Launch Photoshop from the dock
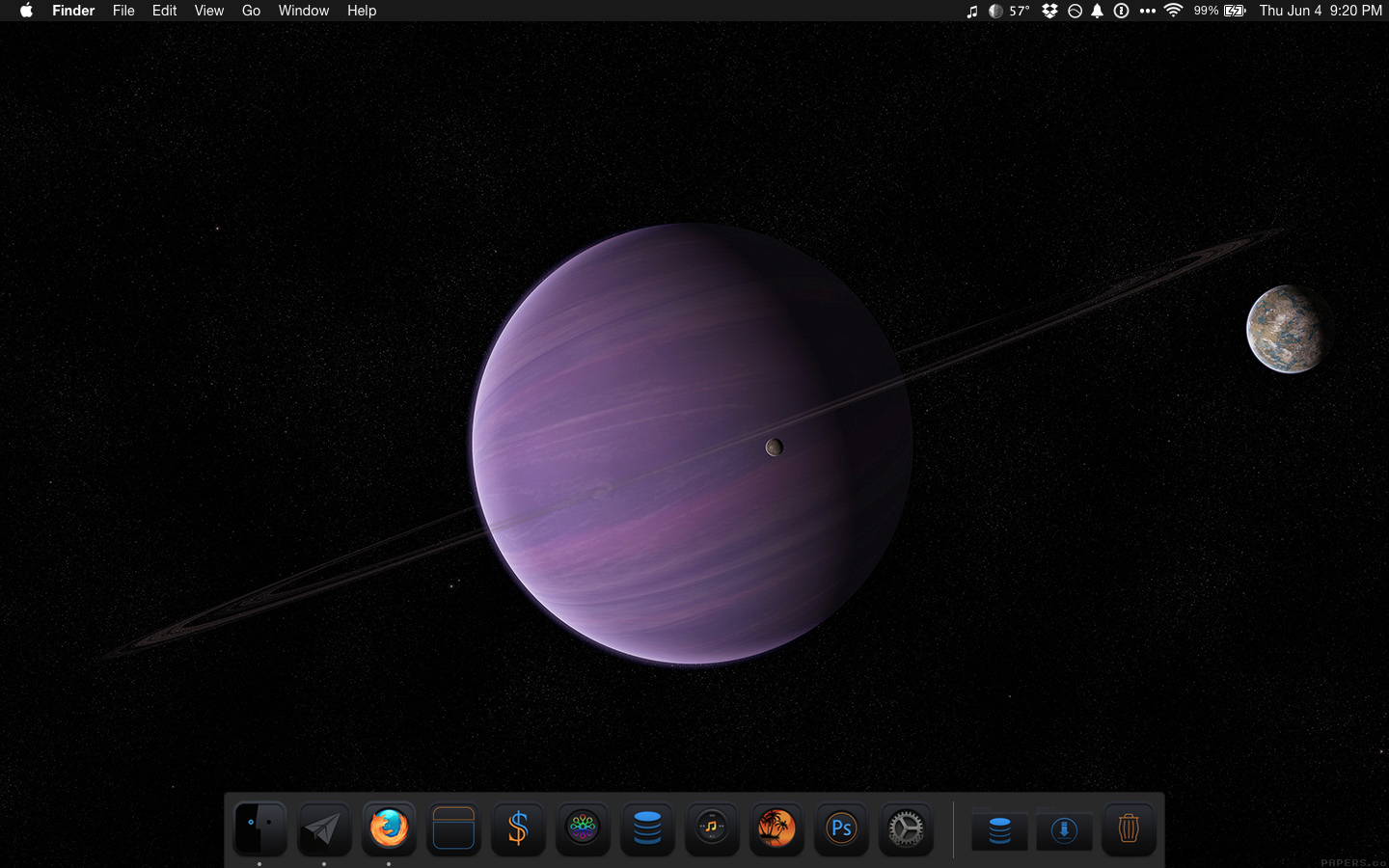Screen dimensions: 1389x868 [x=841, y=828]
